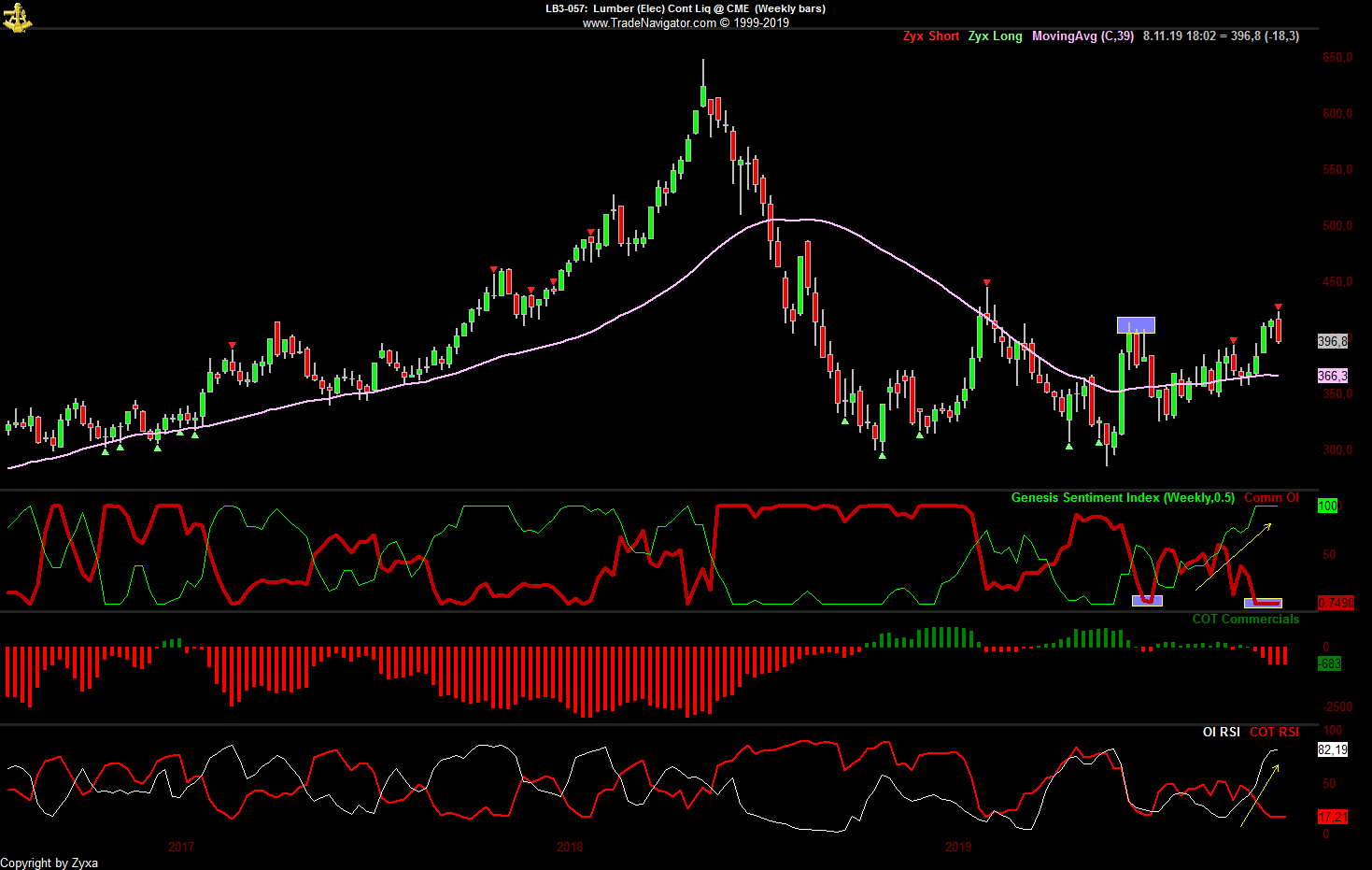
Task: Select the pink 366,3 moving average tag
Action: pos(1333,376)
